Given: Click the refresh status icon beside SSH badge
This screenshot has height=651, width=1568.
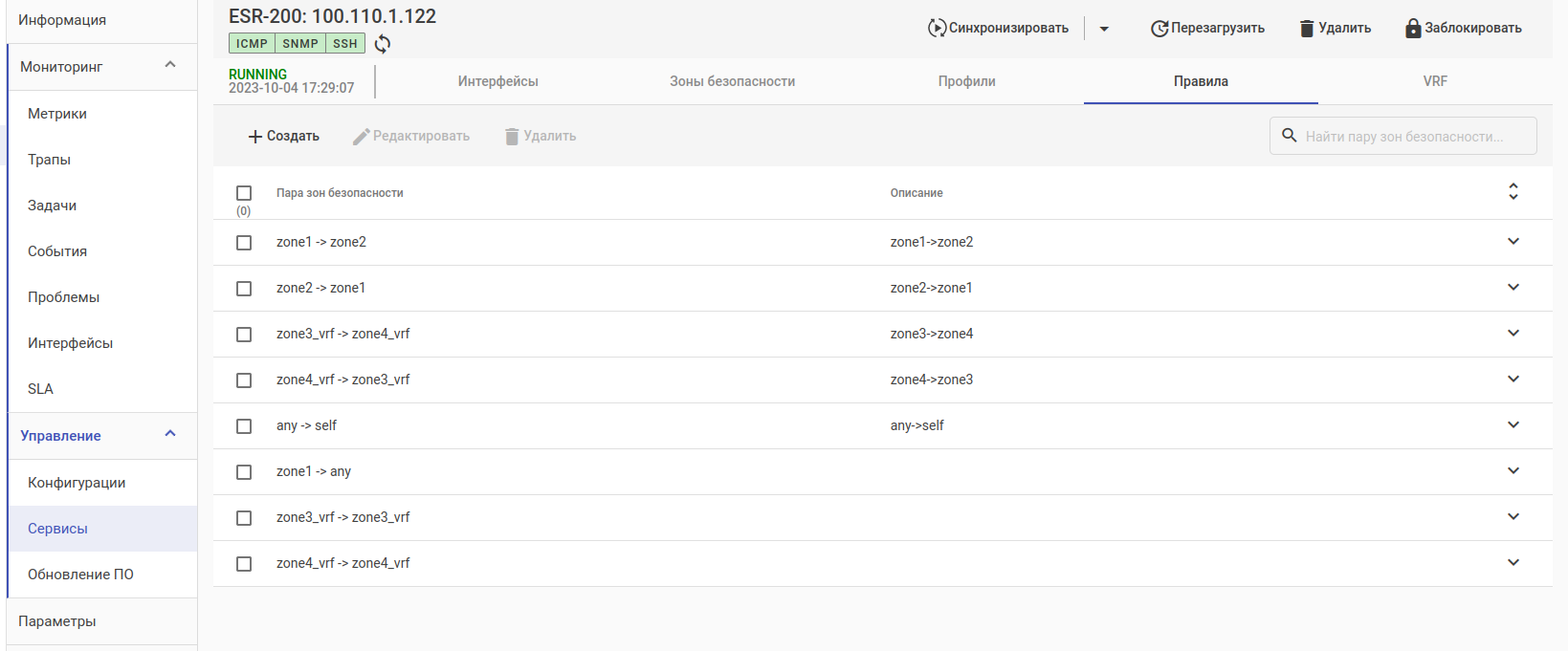Looking at the screenshot, I should 383,44.
